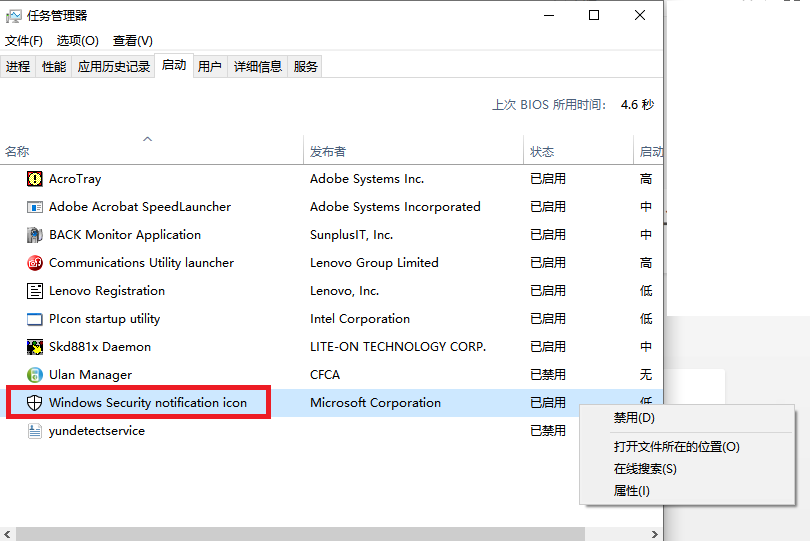Screen dimensions: 810x541
Task: Switch to the 详细信息 tab
Action: (258, 66)
